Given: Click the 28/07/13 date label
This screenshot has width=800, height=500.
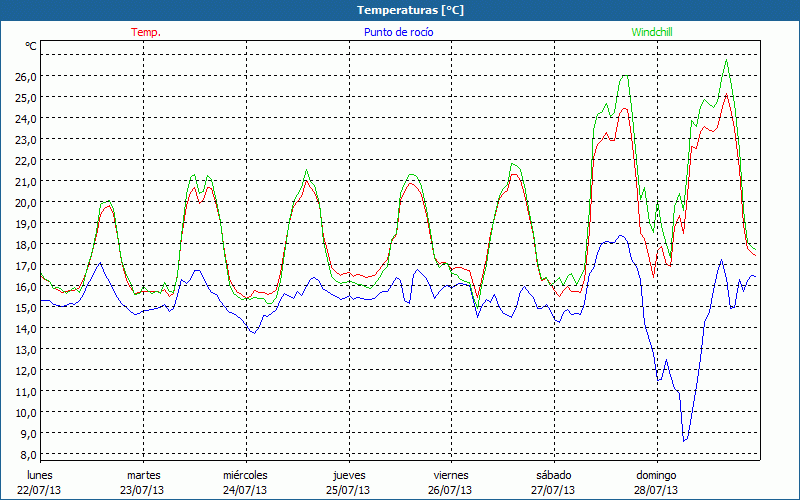Looking at the screenshot, I should (656, 490).
